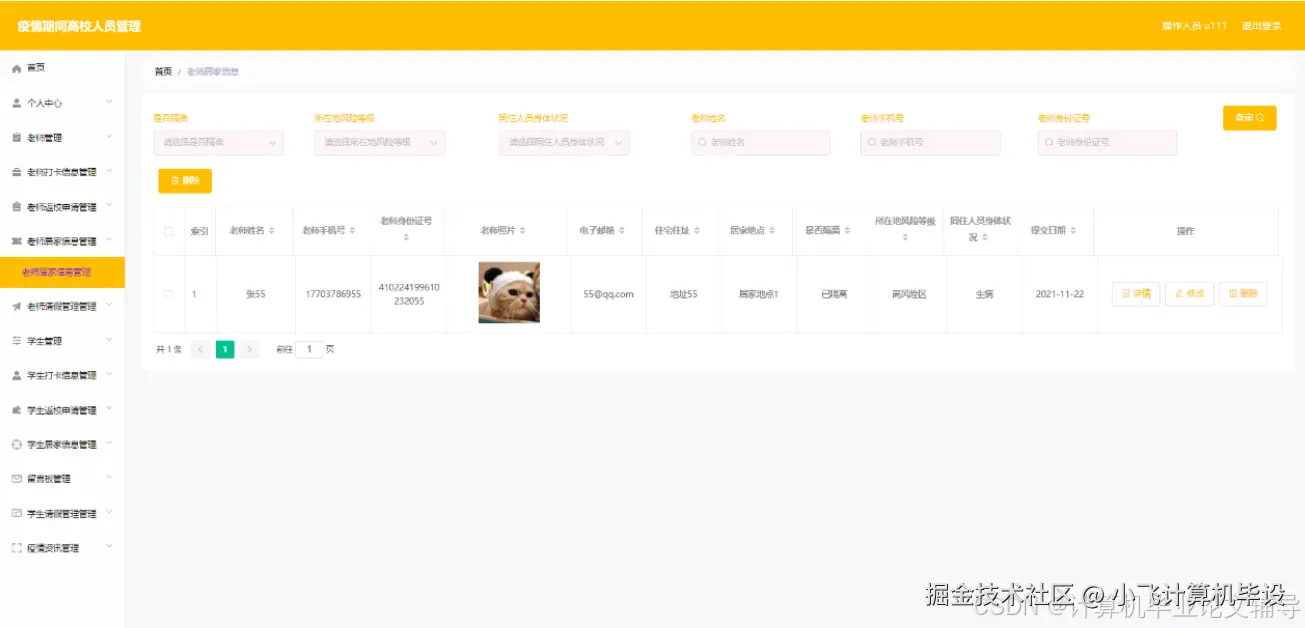The height and width of the screenshot is (628, 1305).
Task: Open the 所在地风险等级 filter dropdown
Action: point(379,143)
